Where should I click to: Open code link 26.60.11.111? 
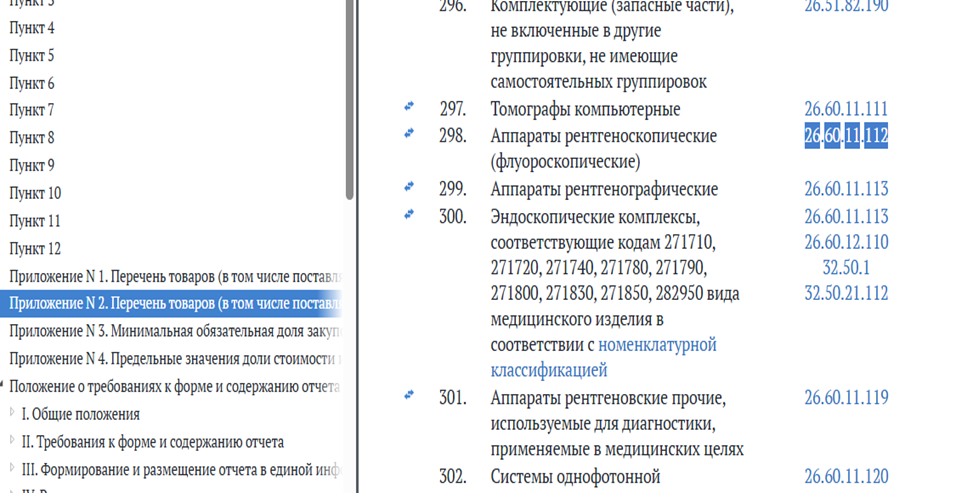click(846, 109)
